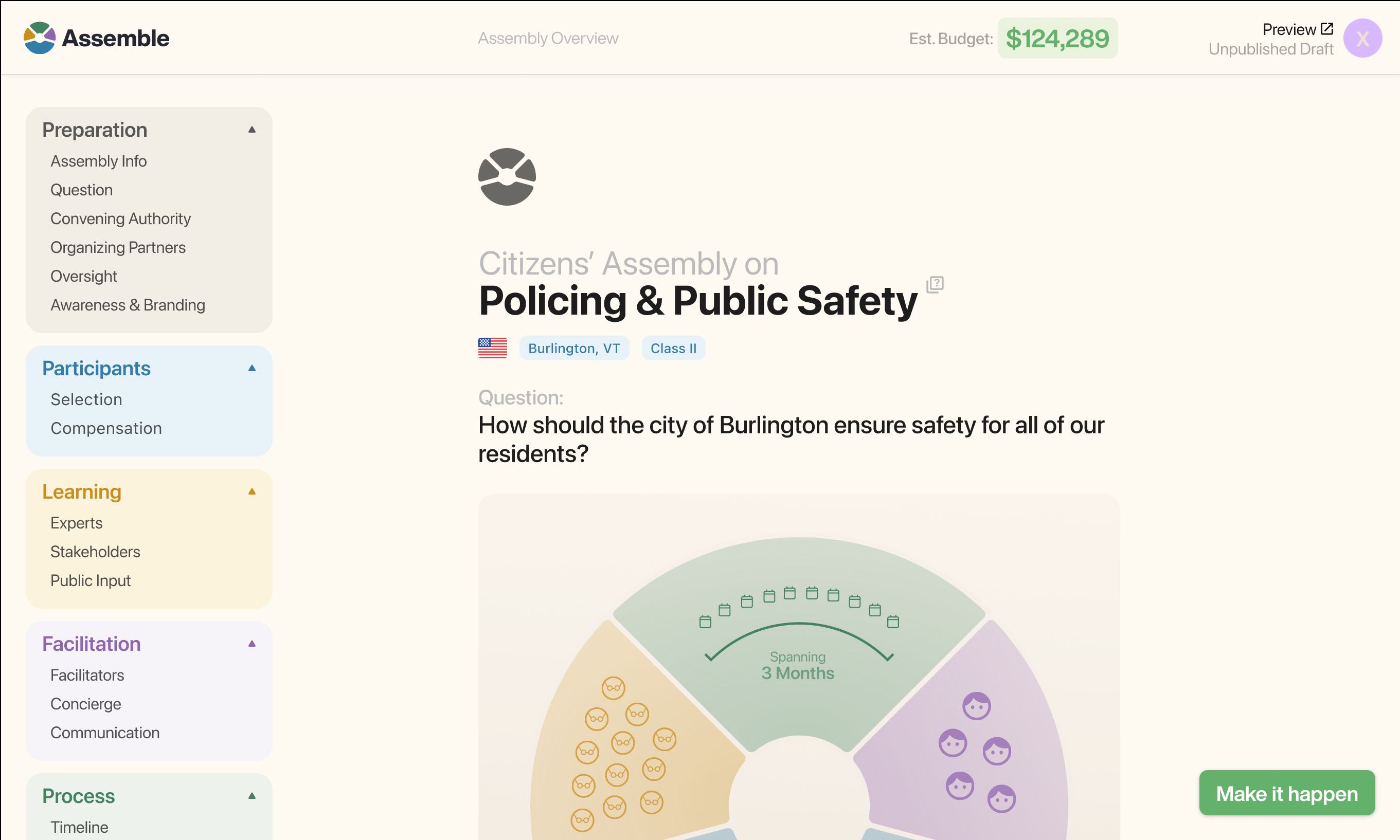The image size is (1400, 840).
Task: Open the Preview external link icon
Action: click(1327, 29)
